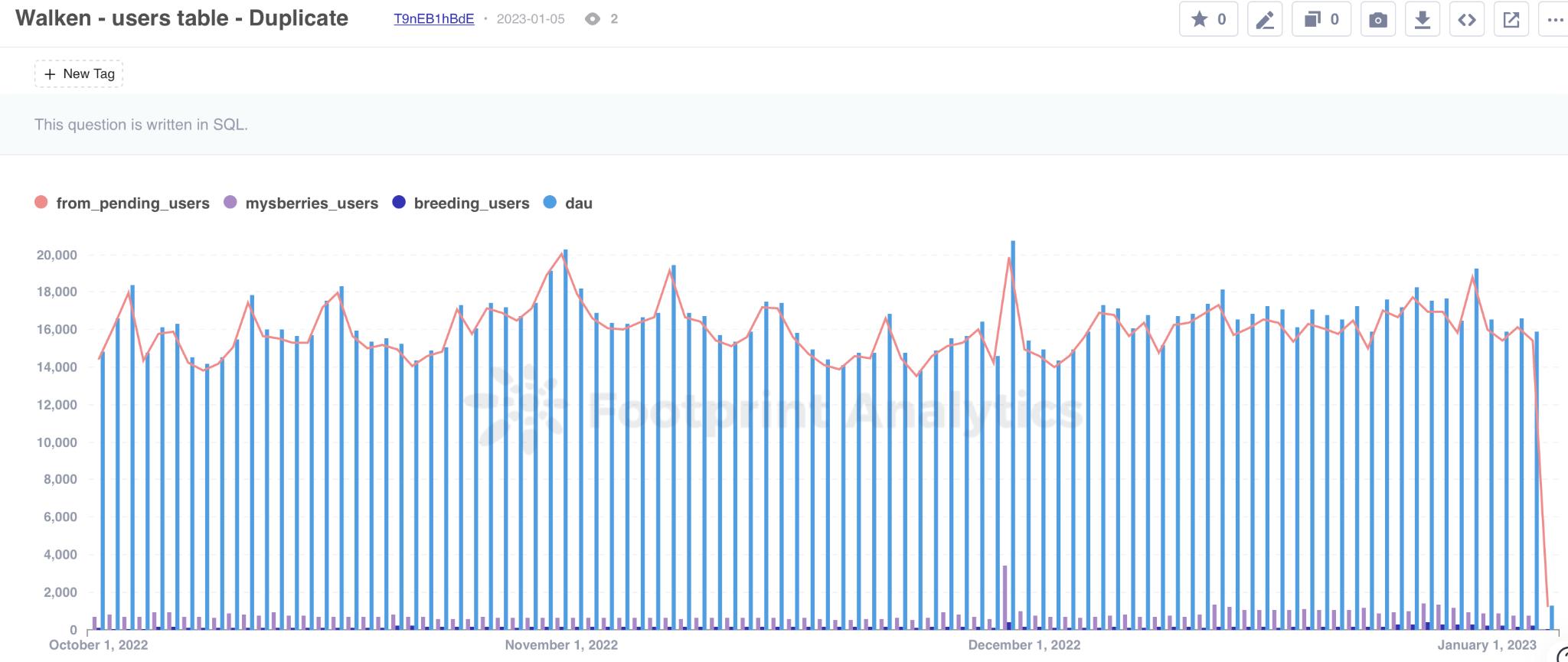The image size is (1568, 662).
Task: Click the chart title Walken users table
Action: tap(181, 18)
